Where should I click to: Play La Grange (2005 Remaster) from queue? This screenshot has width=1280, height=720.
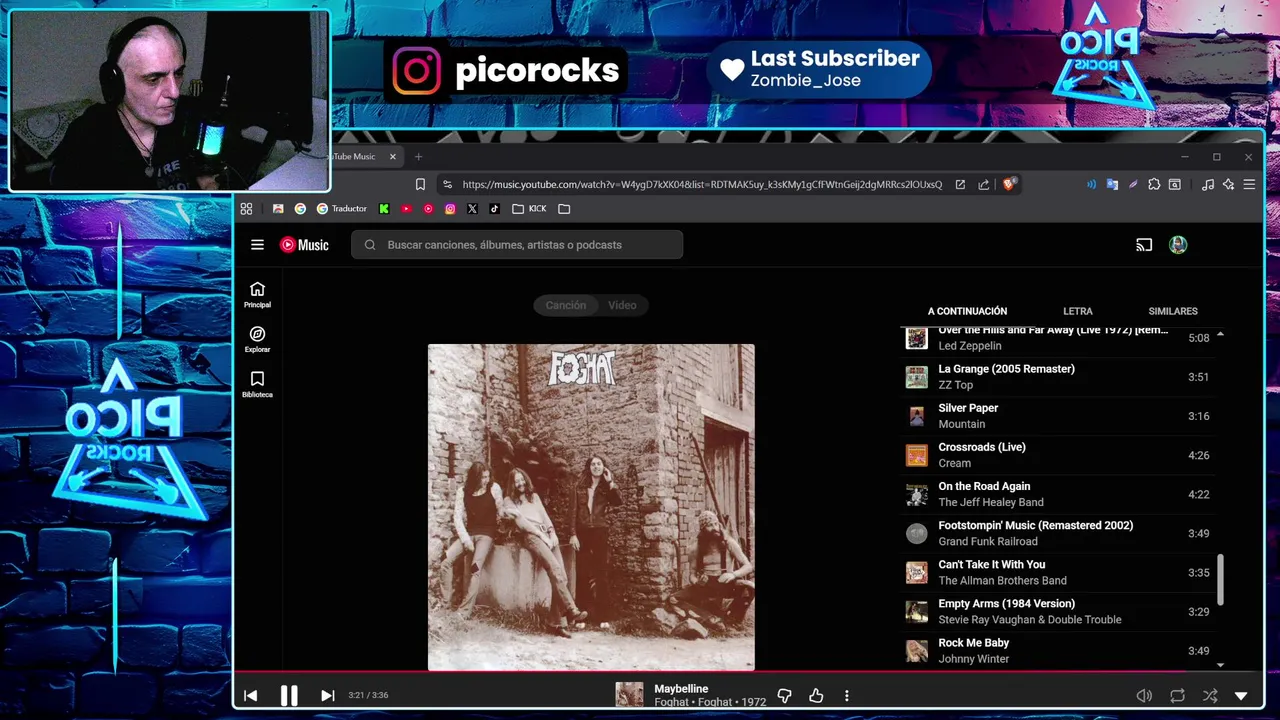(1058, 377)
